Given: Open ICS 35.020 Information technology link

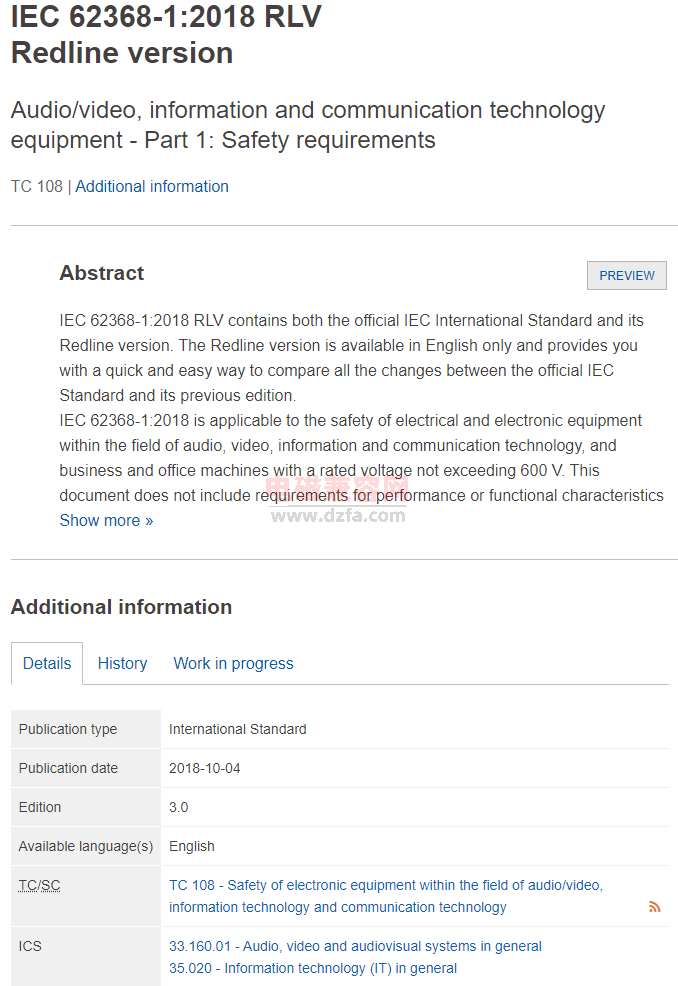Looking at the screenshot, I should (x=313, y=968).
